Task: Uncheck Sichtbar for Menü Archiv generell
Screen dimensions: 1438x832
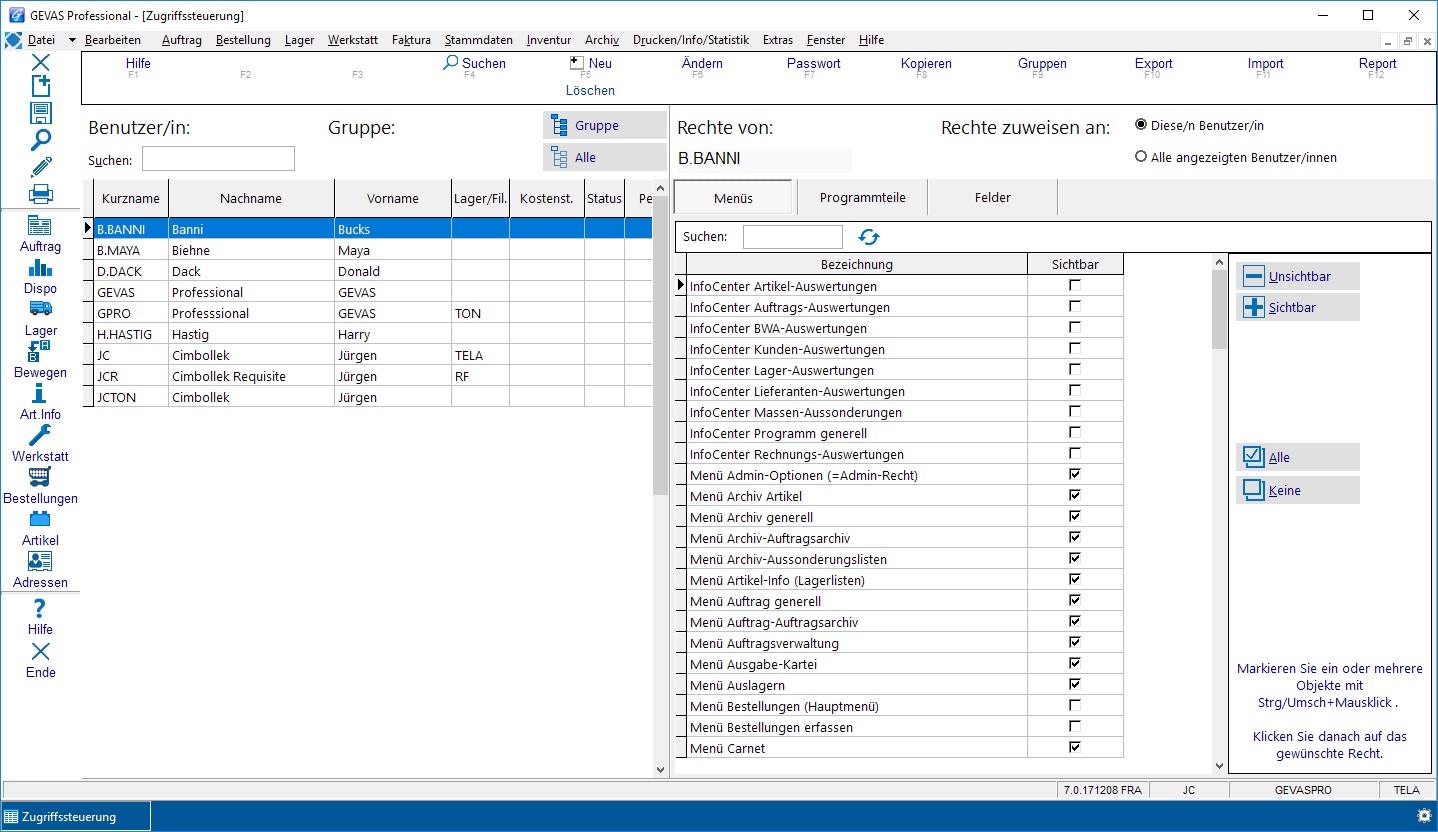Action: pyautogui.click(x=1075, y=517)
